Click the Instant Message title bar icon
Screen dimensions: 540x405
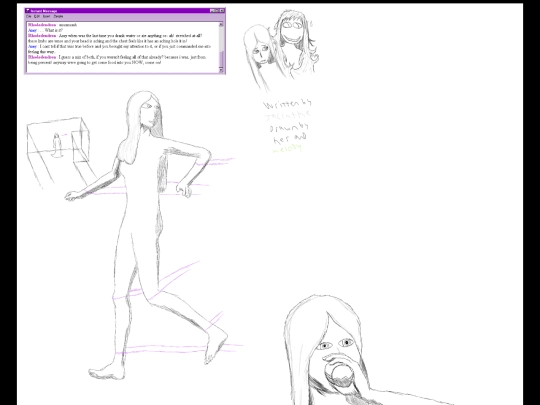pyautogui.click(x=28, y=11)
